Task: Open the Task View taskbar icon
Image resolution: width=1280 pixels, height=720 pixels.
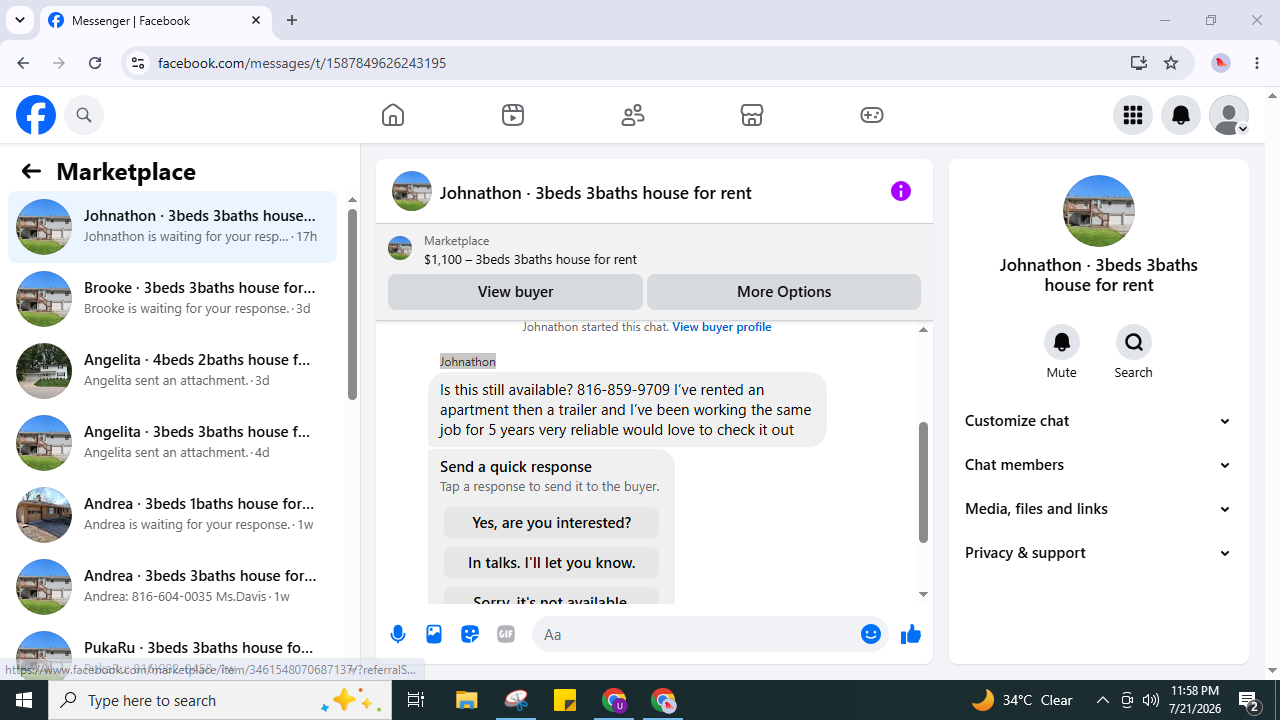Action: pyautogui.click(x=416, y=700)
